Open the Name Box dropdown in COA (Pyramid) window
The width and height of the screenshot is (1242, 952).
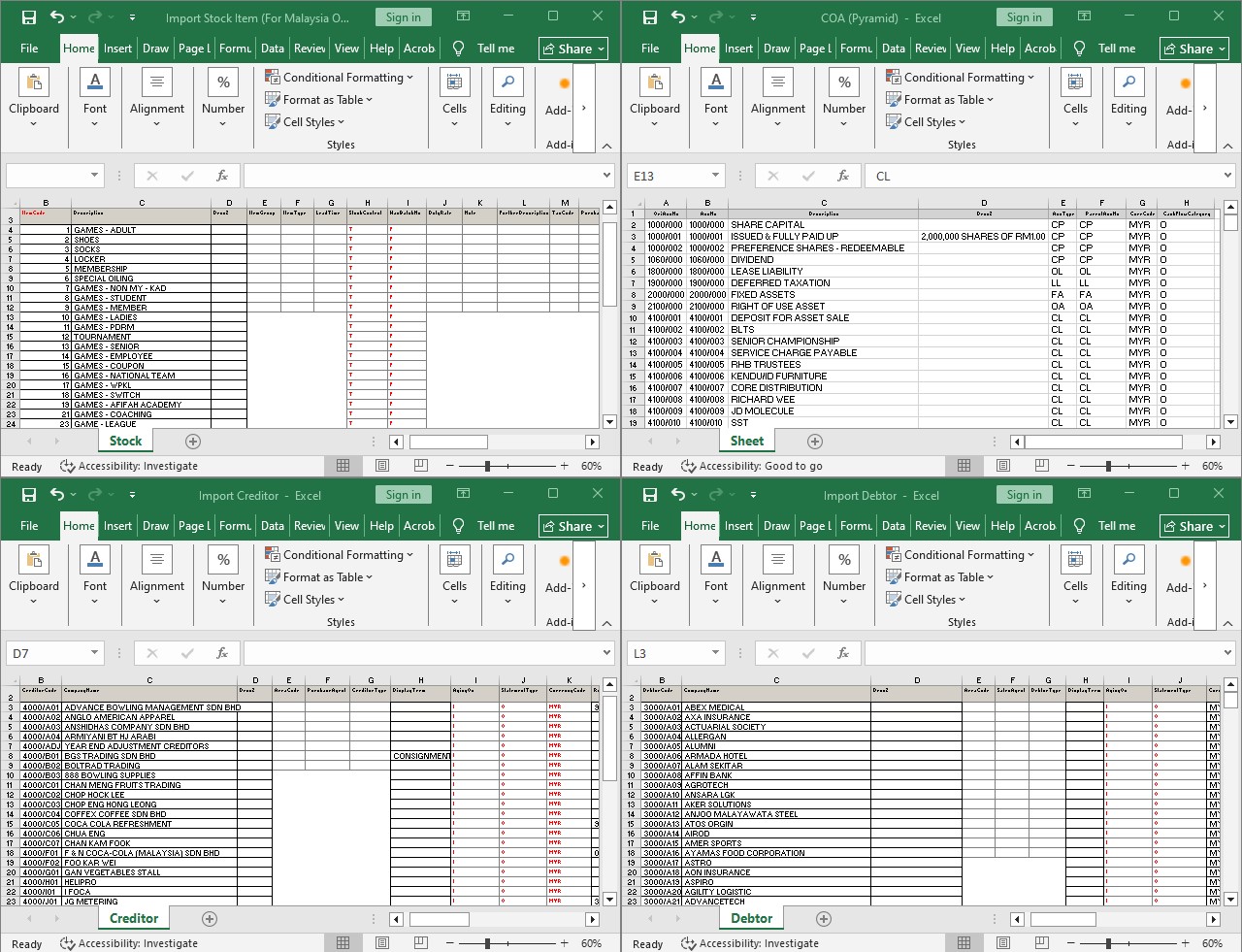pyautogui.click(x=715, y=176)
